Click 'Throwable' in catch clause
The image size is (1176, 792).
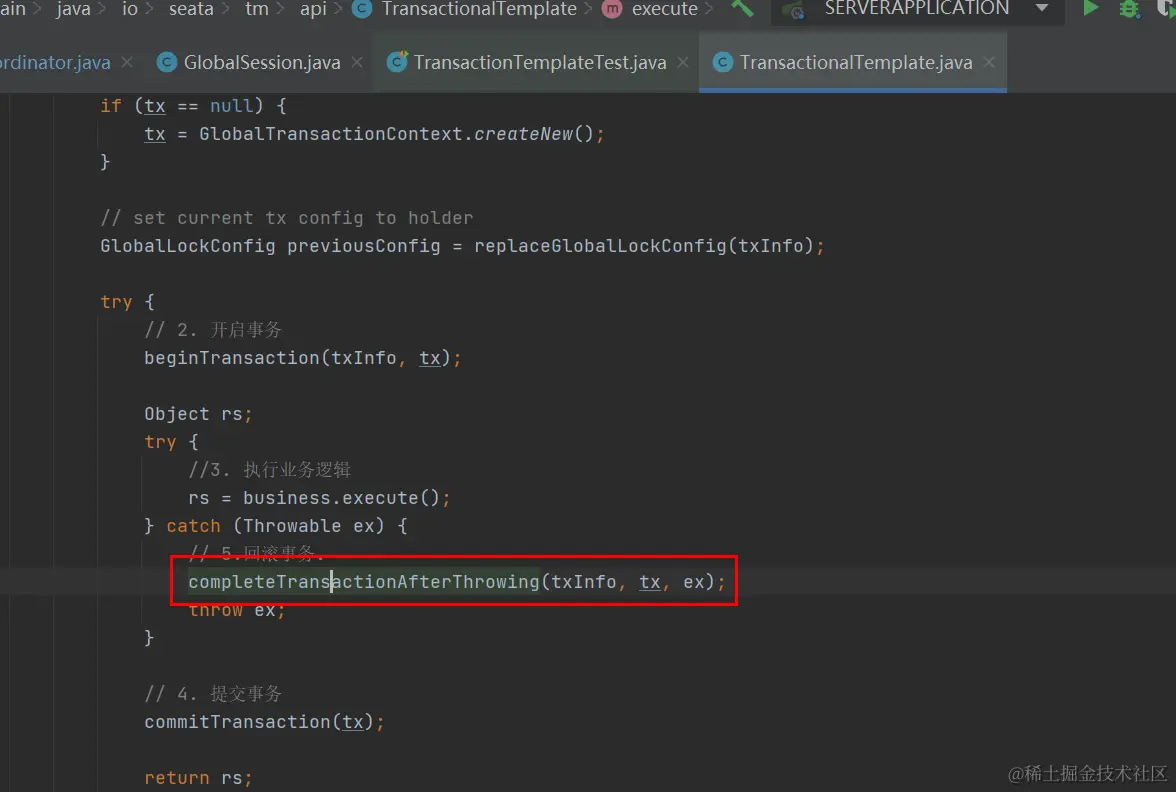[x=292, y=526]
